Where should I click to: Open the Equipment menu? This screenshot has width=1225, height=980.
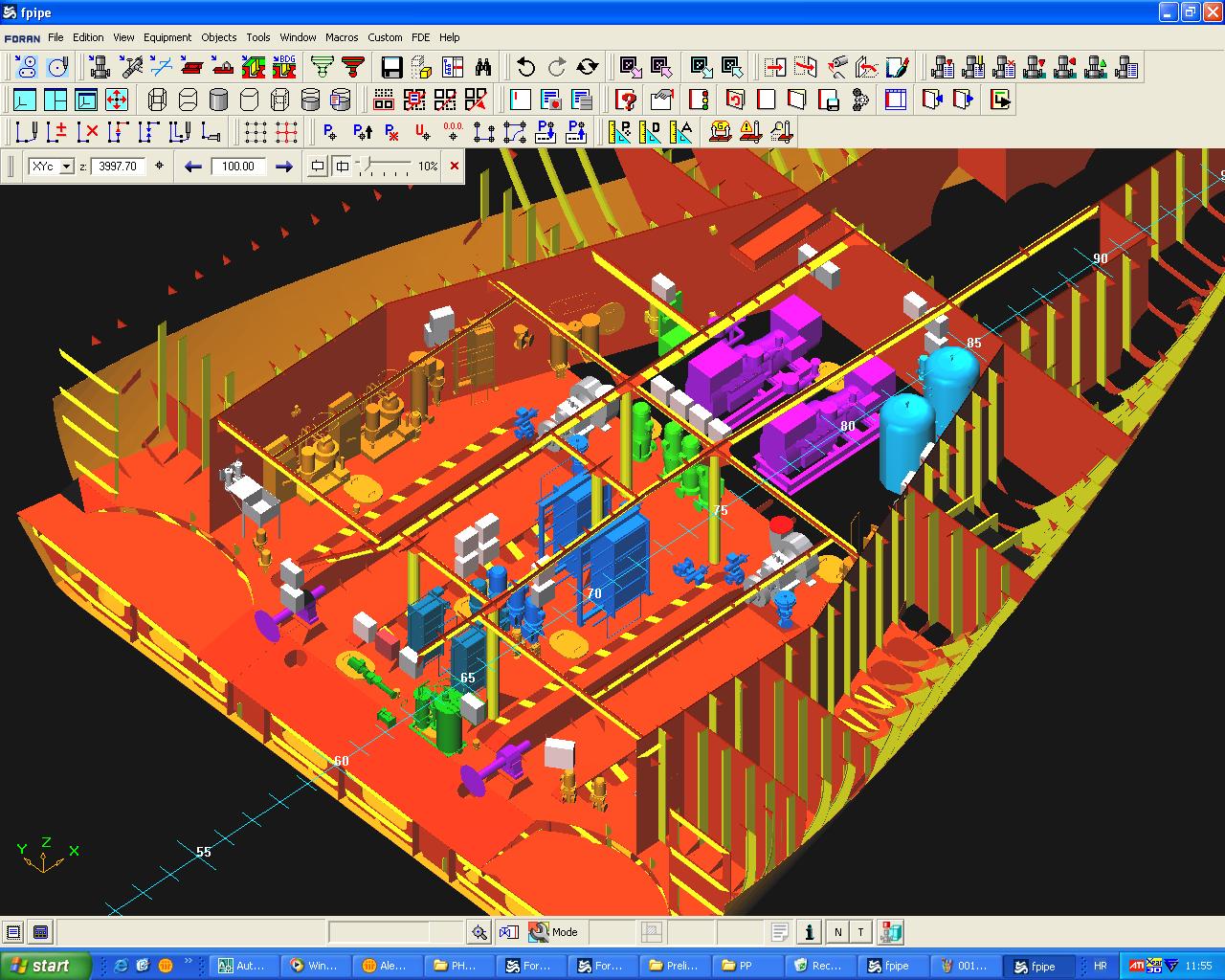click(x=167, y=37)
